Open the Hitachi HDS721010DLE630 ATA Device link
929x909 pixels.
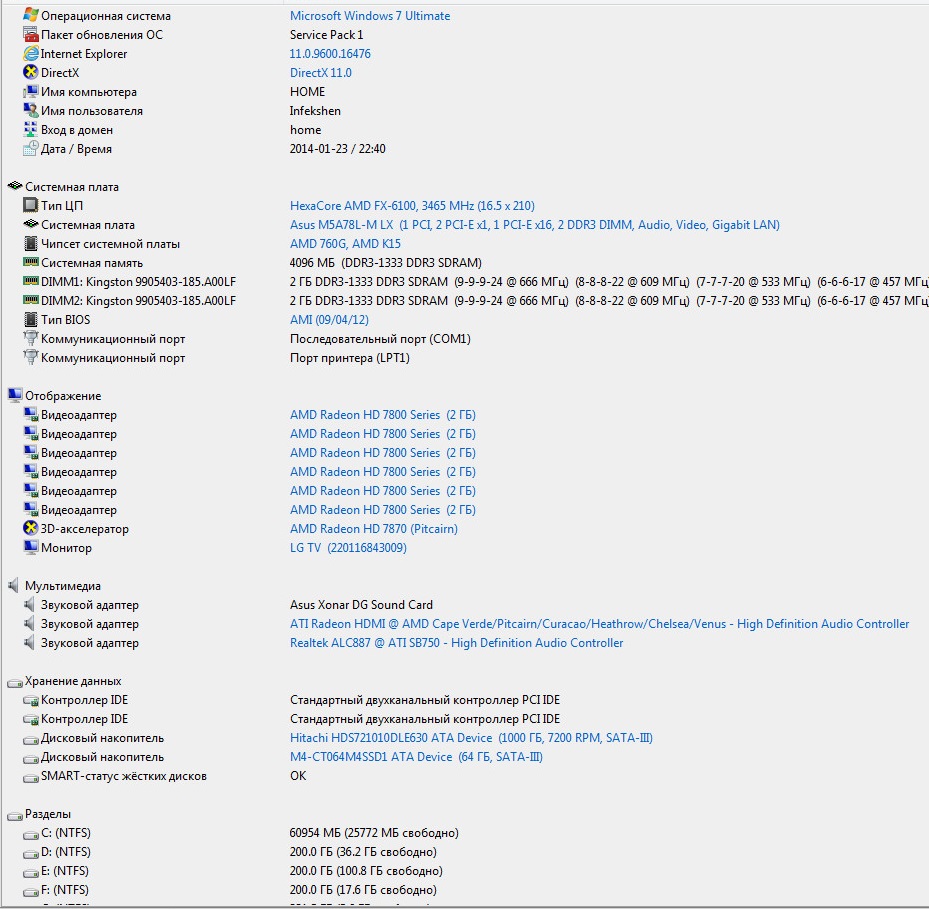tap(472, 738)
